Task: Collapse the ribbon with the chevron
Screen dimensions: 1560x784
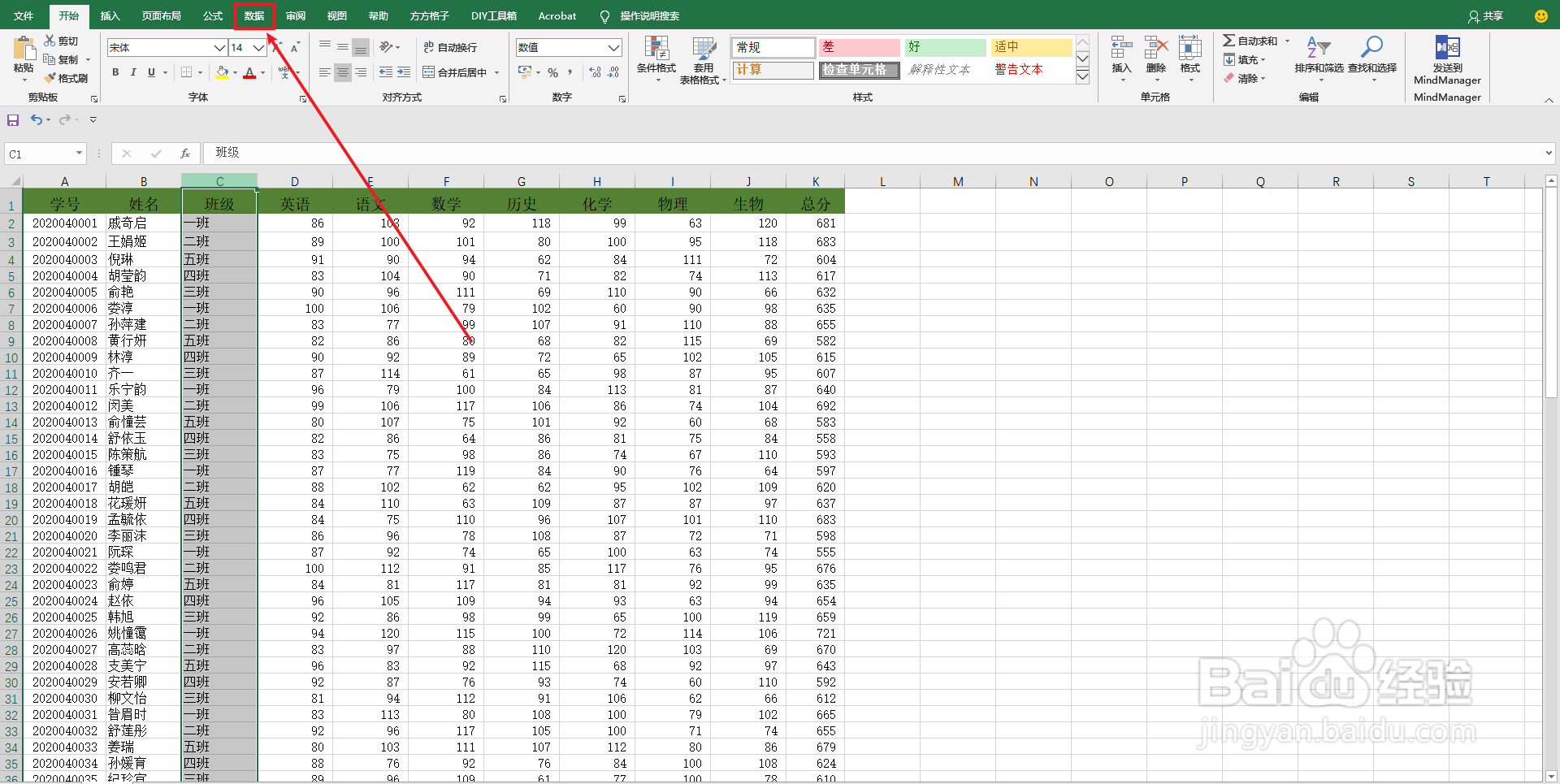Action: (1549, 100)
